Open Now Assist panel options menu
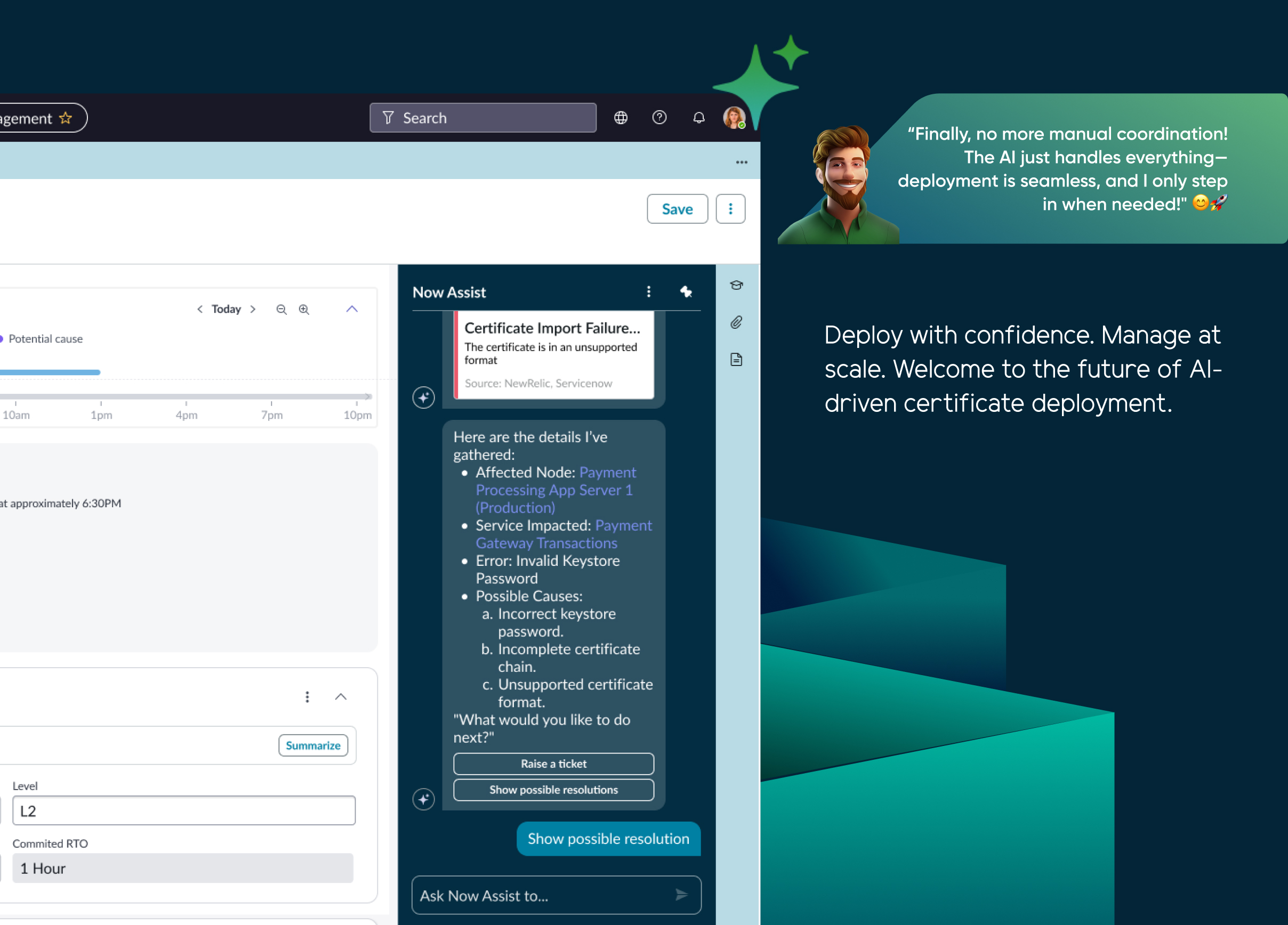 click(649, 291)
